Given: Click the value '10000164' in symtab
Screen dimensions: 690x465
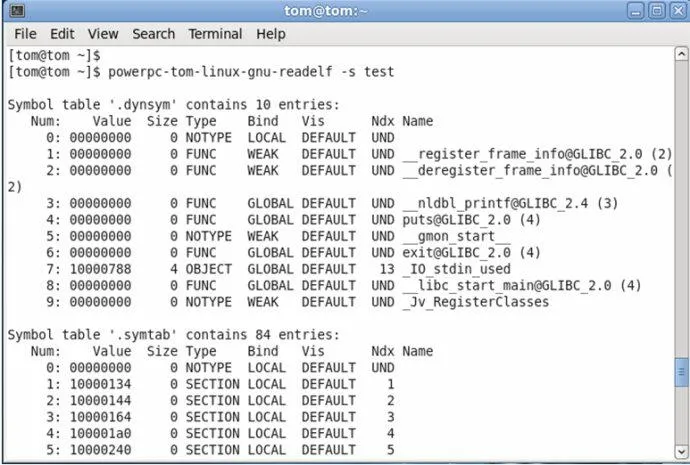Looking at the screenshot, I should 100,417.
